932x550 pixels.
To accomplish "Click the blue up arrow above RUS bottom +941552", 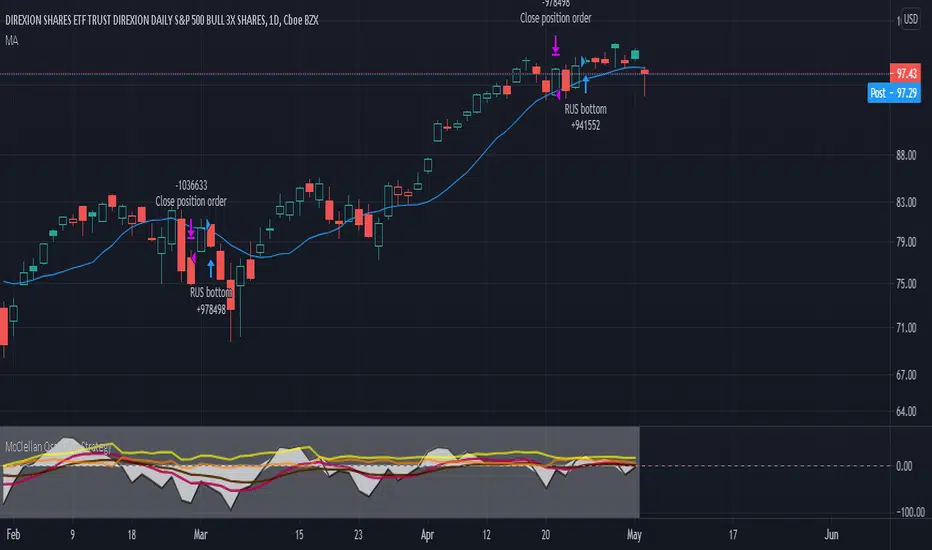I will tap(585, 84).
